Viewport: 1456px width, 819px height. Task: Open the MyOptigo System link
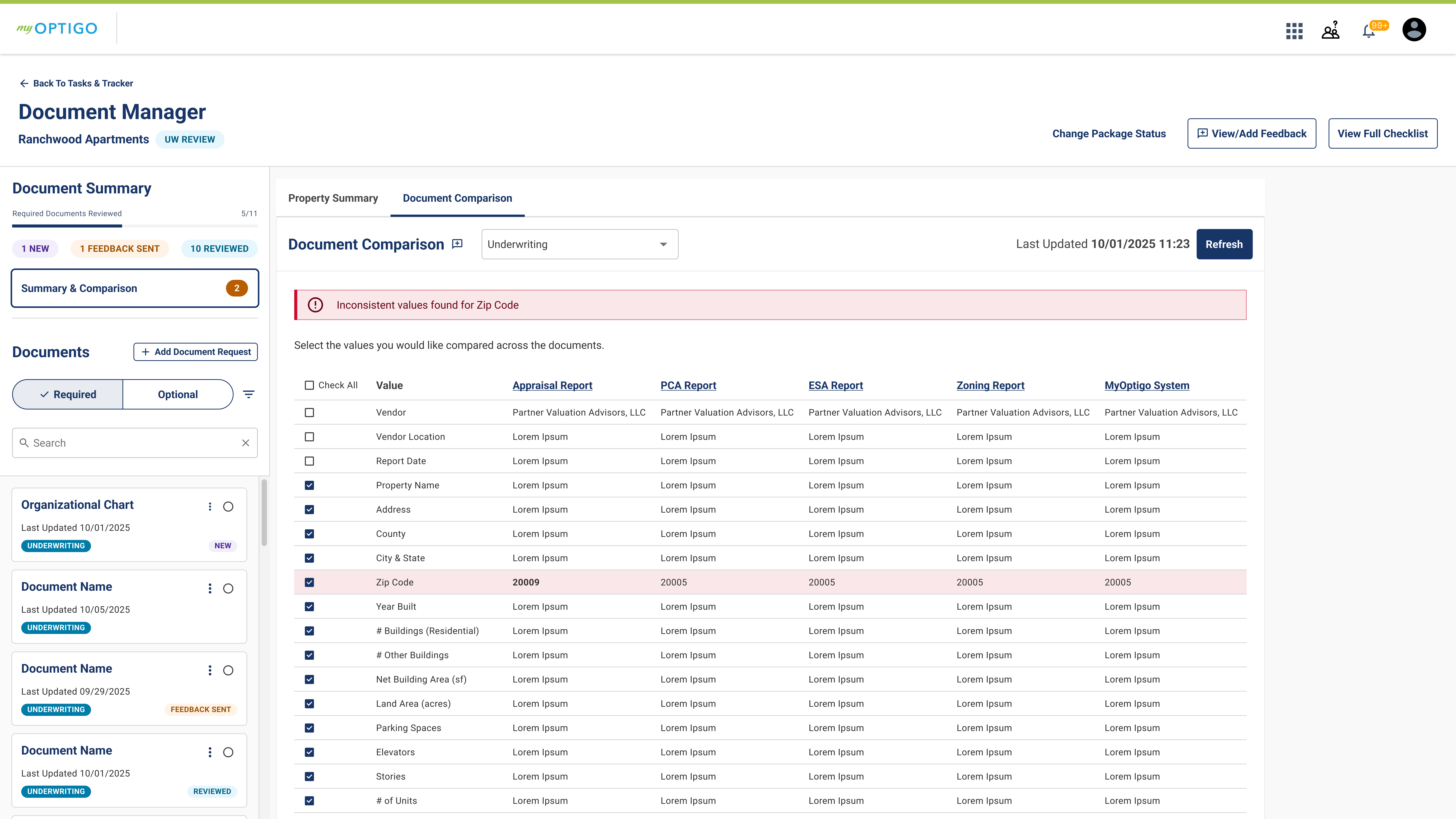pos(1147,385)
